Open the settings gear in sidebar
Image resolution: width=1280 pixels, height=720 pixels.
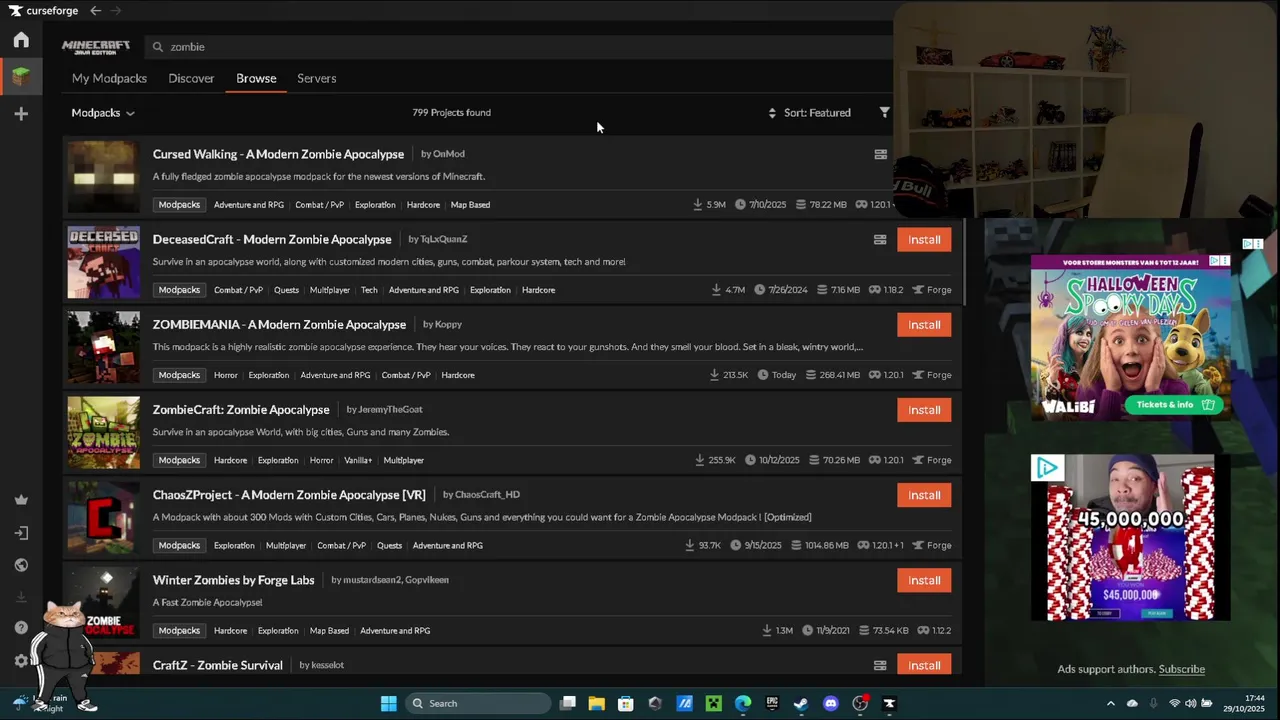click(x=21, y=661)
